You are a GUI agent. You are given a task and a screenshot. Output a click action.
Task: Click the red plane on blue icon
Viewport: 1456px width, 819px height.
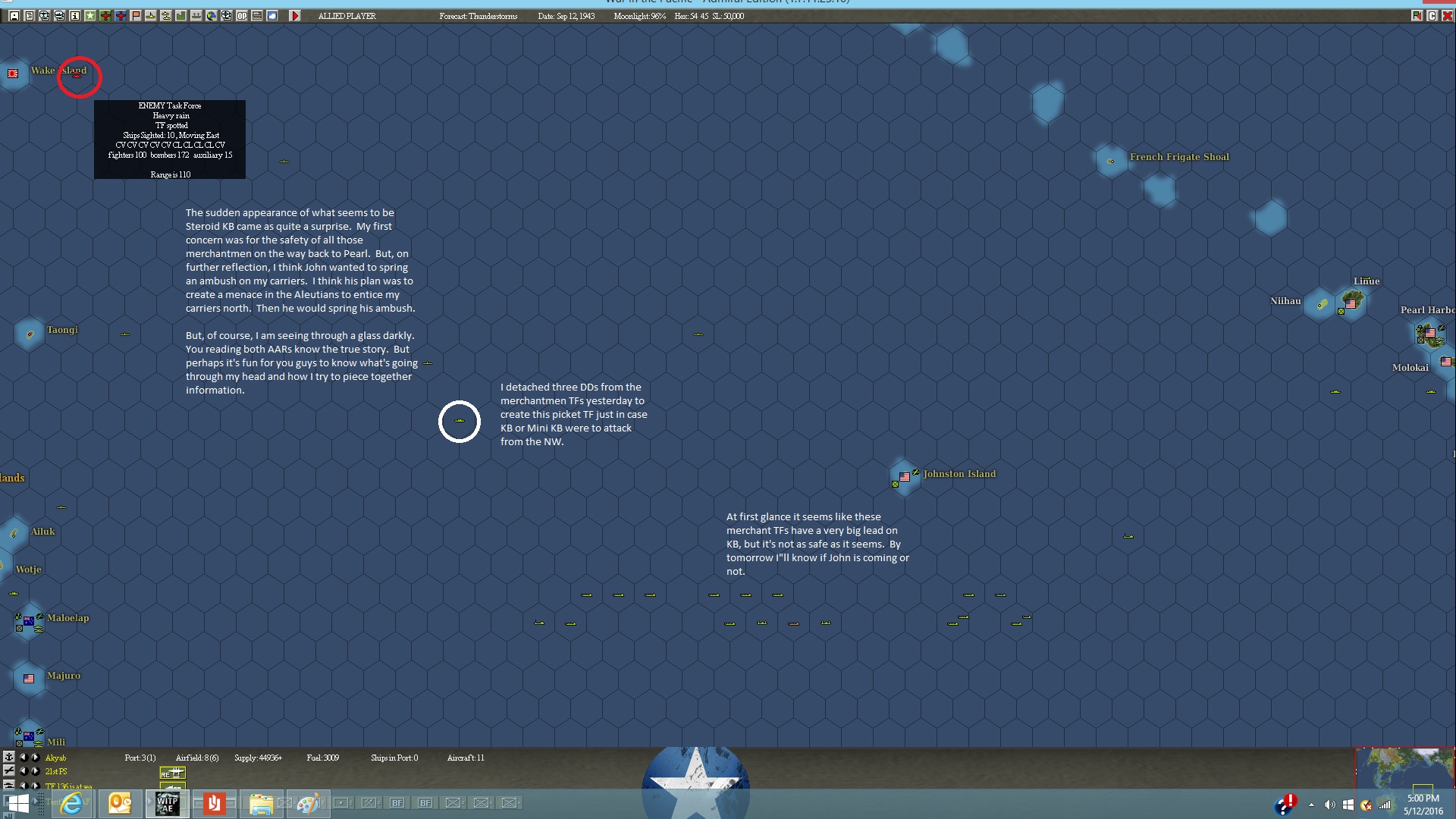[x=121, y=16]
